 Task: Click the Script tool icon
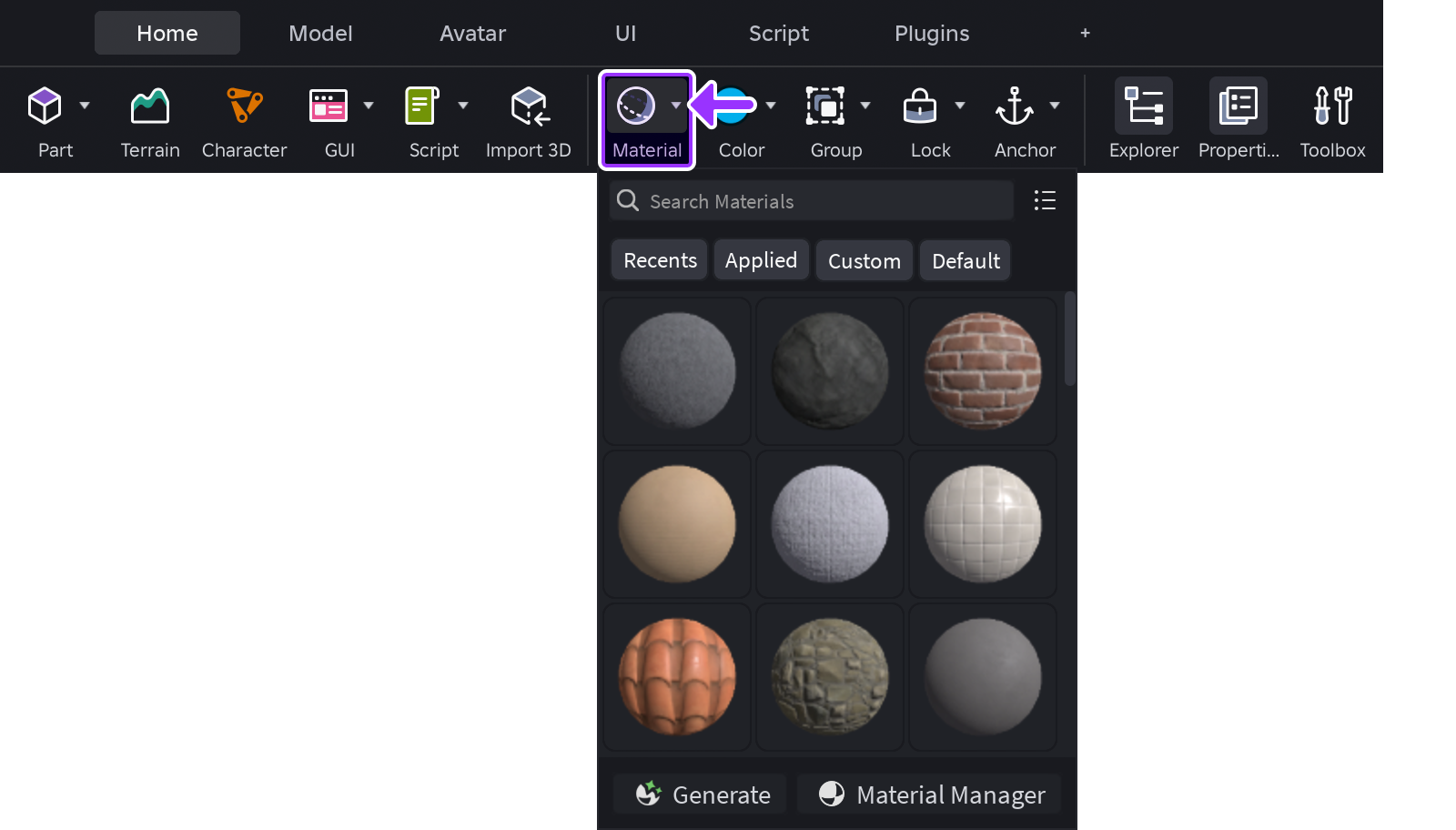[x=422, y=106]
